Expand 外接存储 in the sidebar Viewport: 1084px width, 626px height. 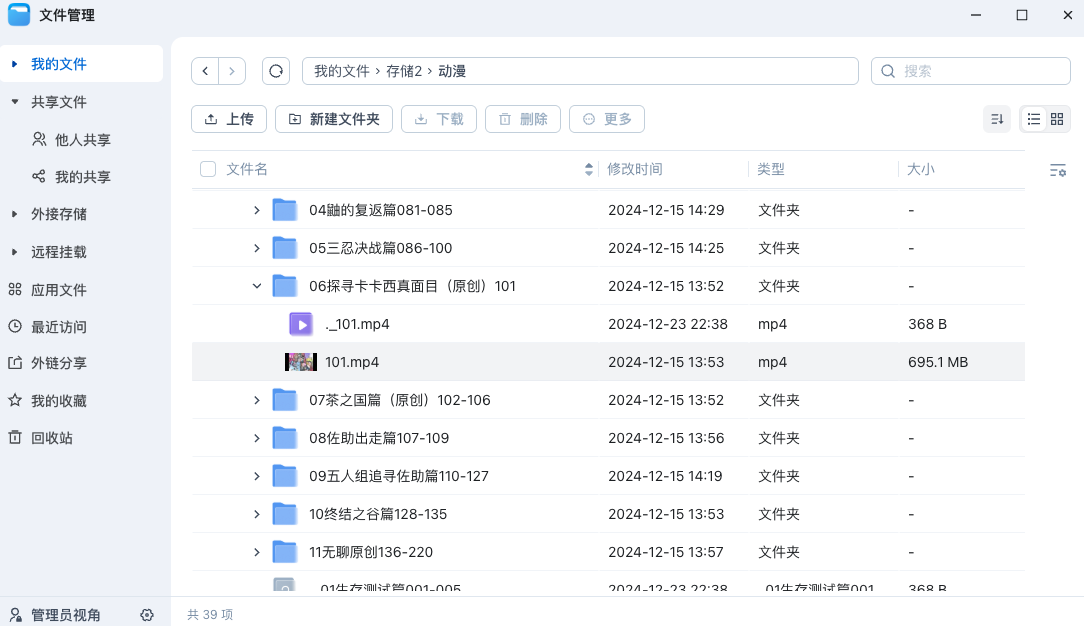click(x=14, y=214)
